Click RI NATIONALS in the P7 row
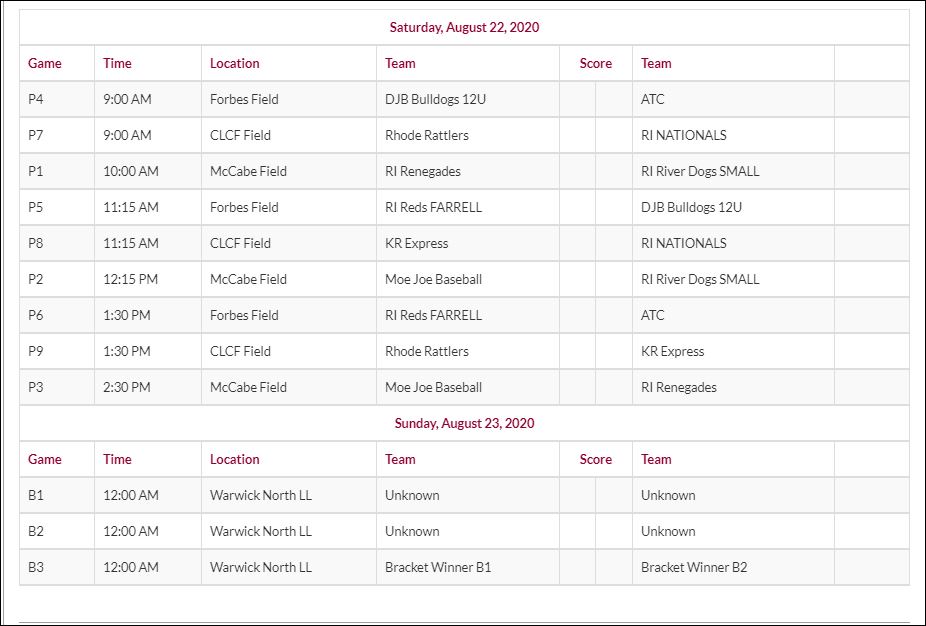 point(683,135)
